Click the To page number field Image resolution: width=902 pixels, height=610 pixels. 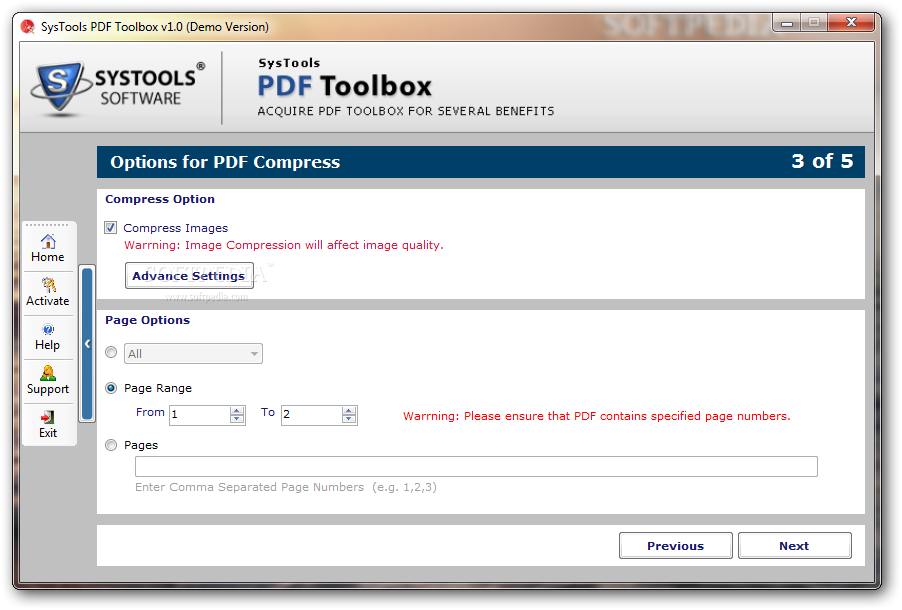(x=311, y=415)
